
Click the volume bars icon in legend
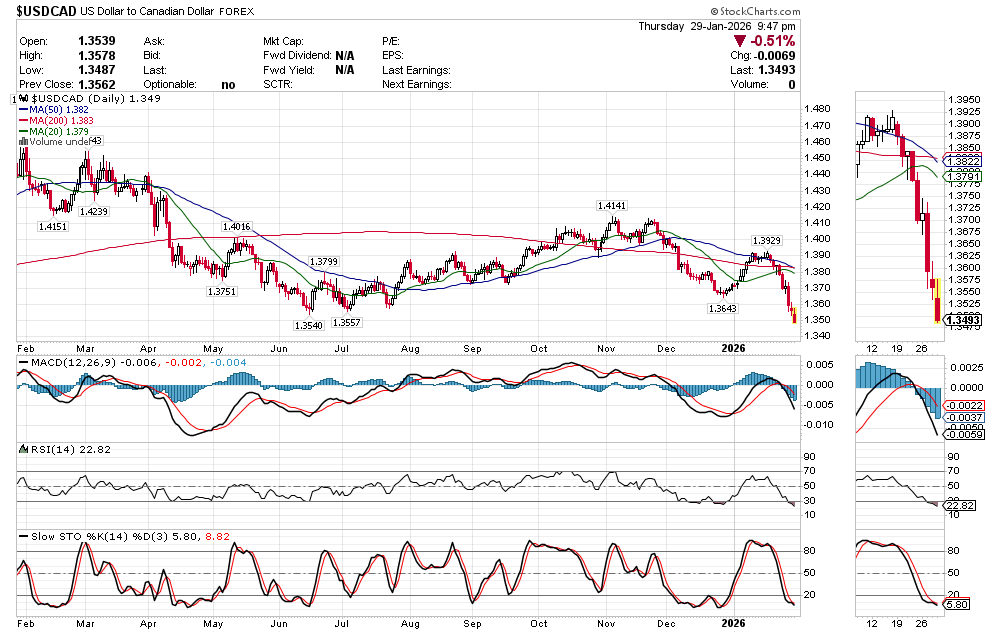click(x=23, y=142)
